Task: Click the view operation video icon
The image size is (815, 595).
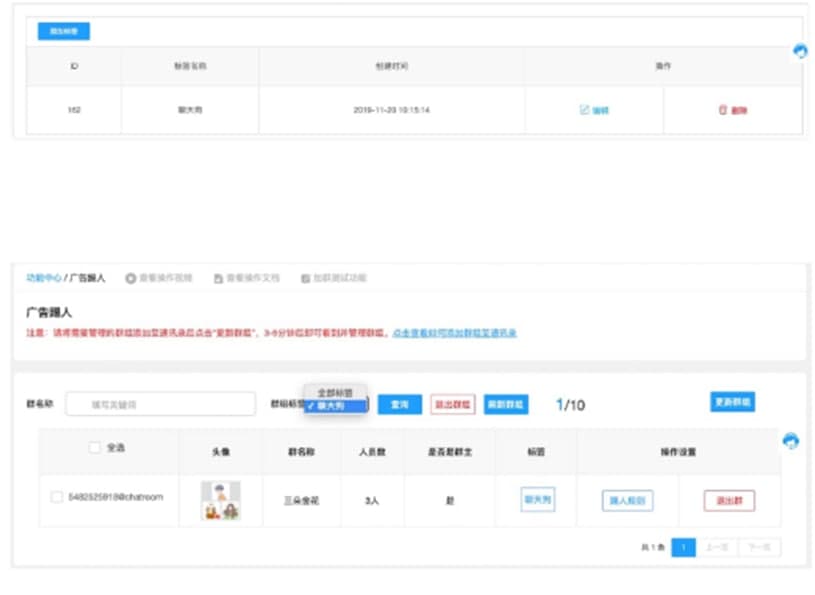Action: [x=130, y=277]
